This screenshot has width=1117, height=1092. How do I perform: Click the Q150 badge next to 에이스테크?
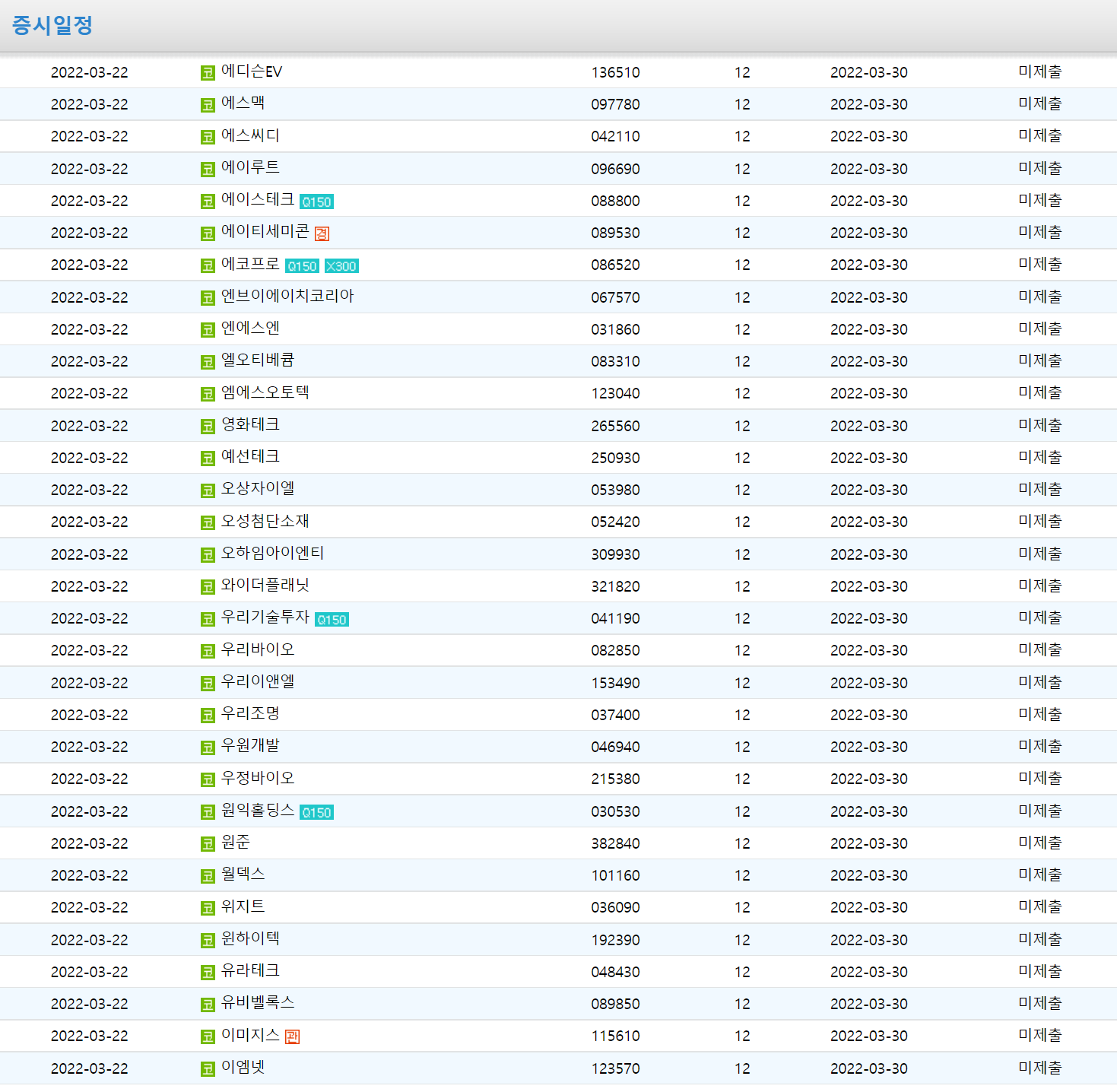(x=316, y=202)
